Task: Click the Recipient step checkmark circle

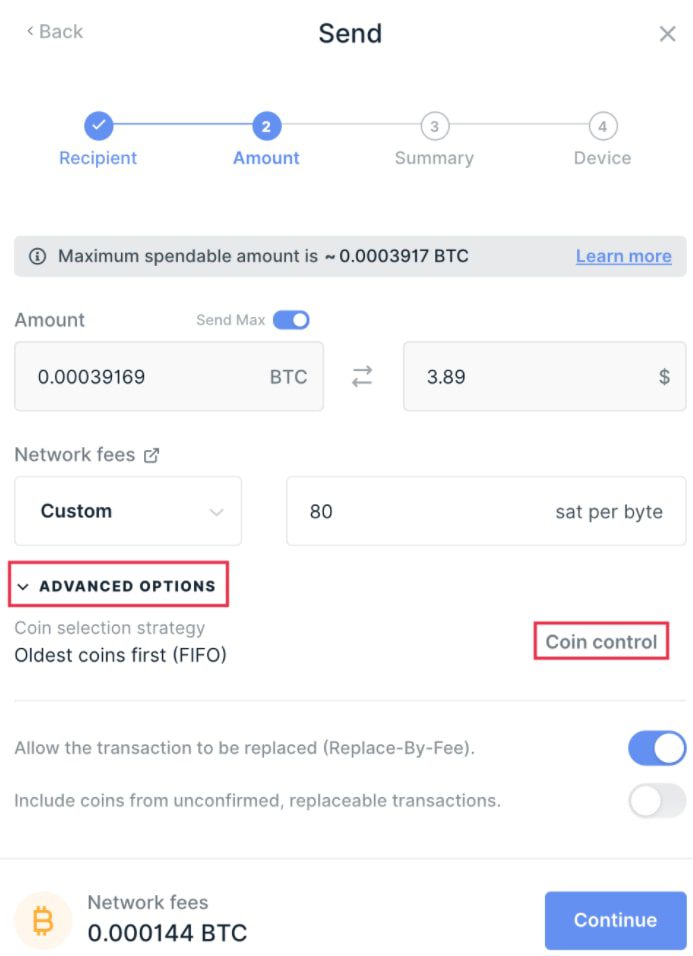Action: coord(99,126)
